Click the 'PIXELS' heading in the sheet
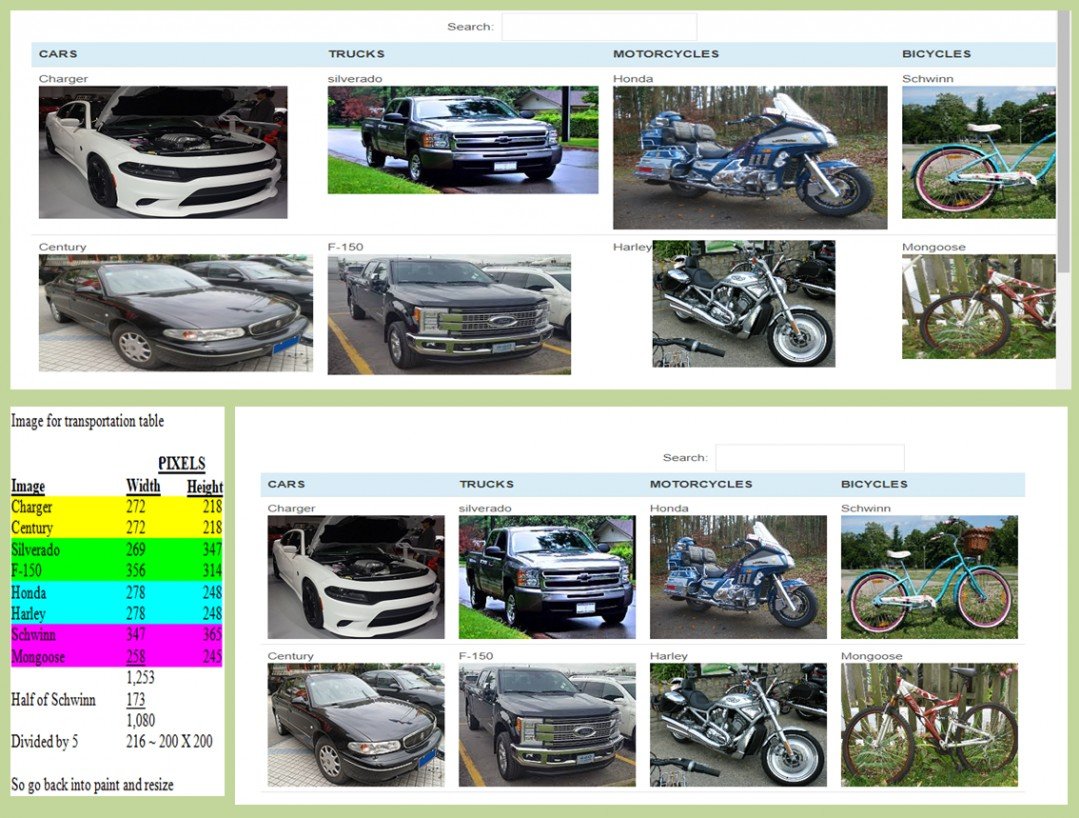Image resolution: width=1079 pixels, height=818 pixels. pos(182,464)
